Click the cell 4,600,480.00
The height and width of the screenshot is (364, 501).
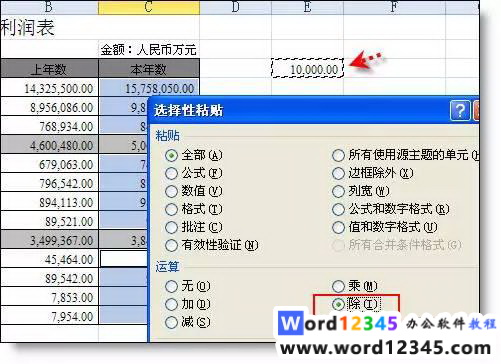[x=49, y=145]
